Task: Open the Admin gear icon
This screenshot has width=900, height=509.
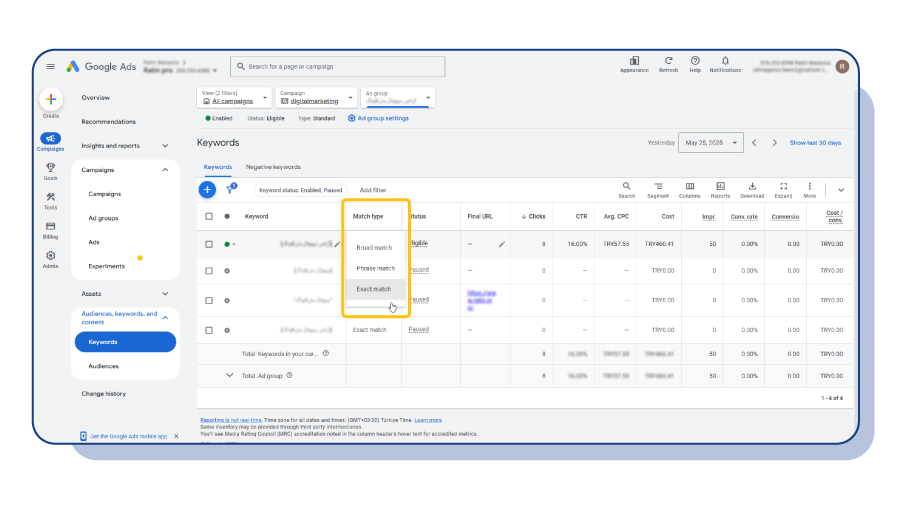Action: click(51, 255)
